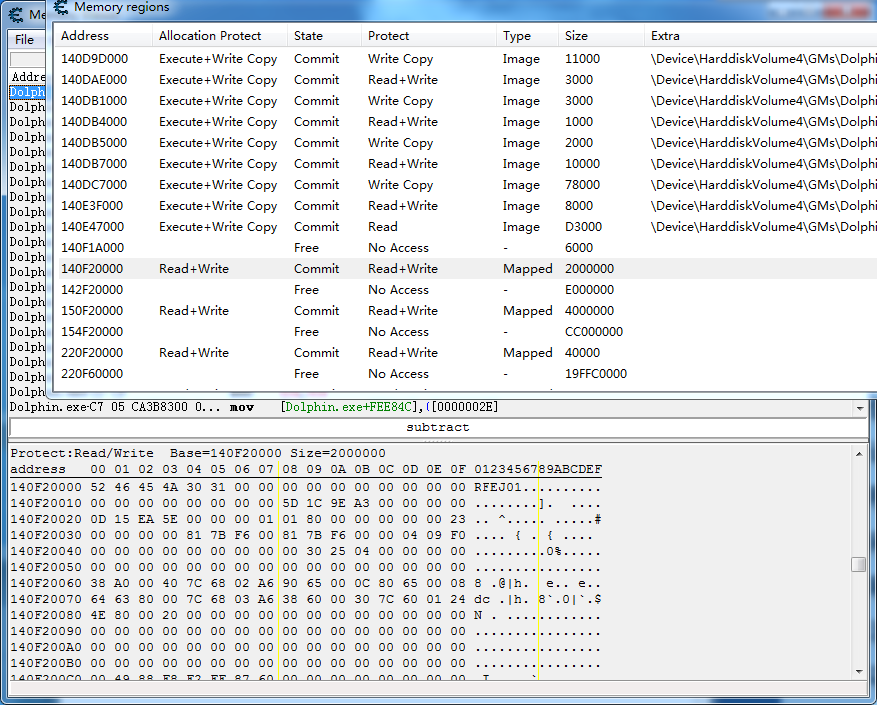Open the File menu
This screenshot has width=877, height=705.
(24, 40)
